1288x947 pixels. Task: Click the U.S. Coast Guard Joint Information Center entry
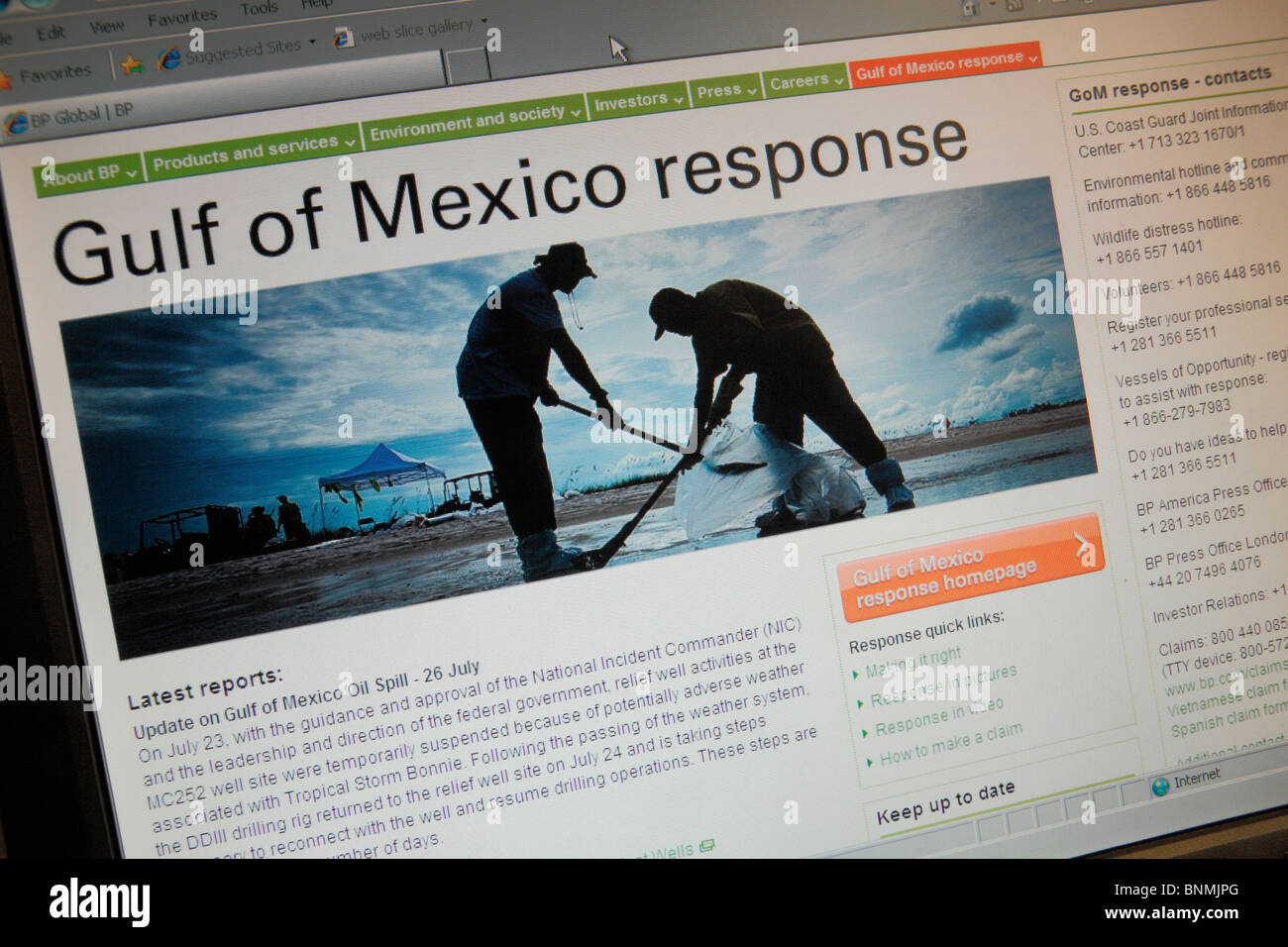tap(1181, 129)
